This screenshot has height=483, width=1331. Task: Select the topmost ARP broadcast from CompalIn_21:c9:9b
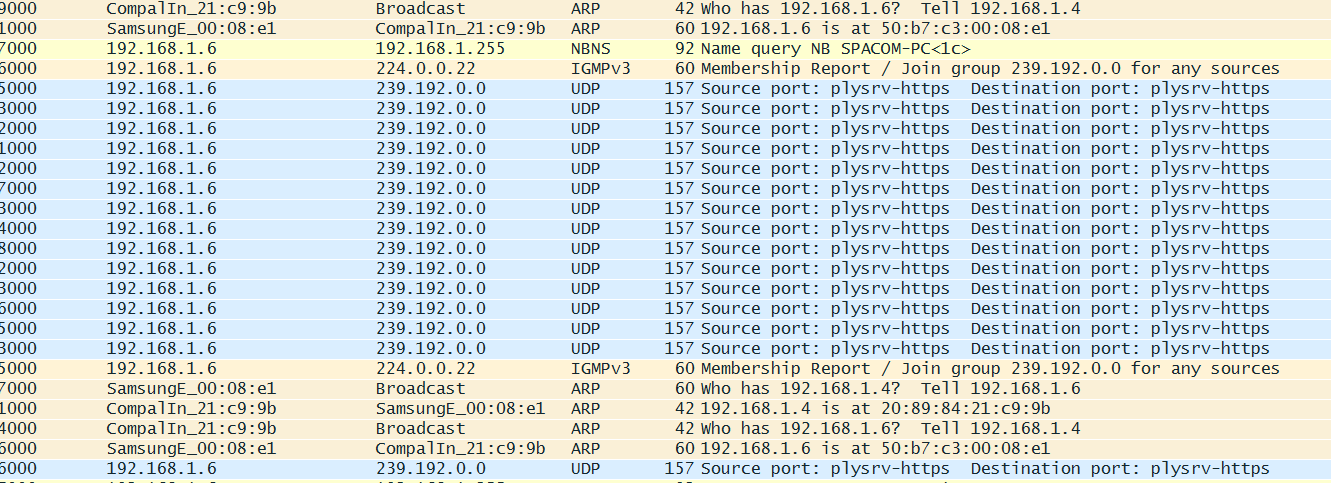(x=665, y=8)
